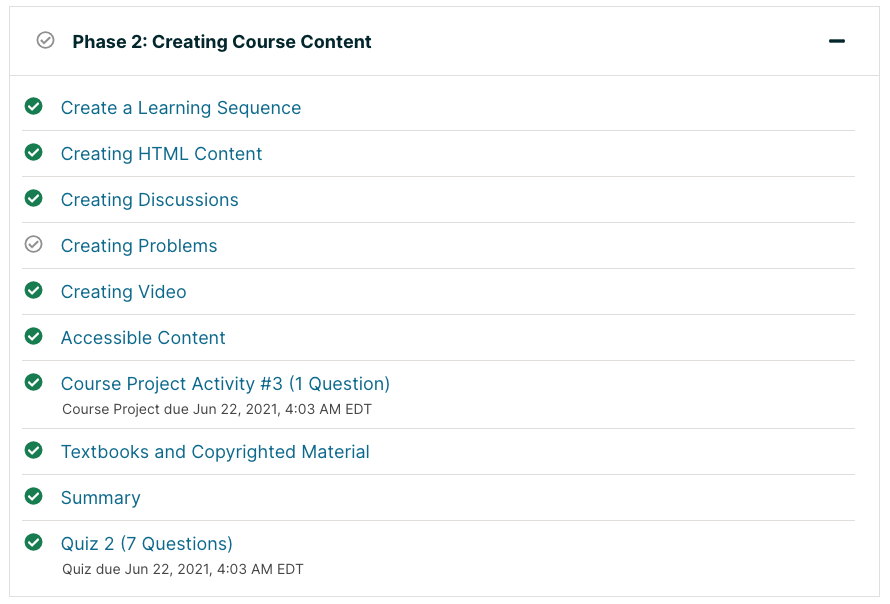Click the checkmark beside Textbooks and Copyrighted Material
890x604 pixels.
[33, 450]
